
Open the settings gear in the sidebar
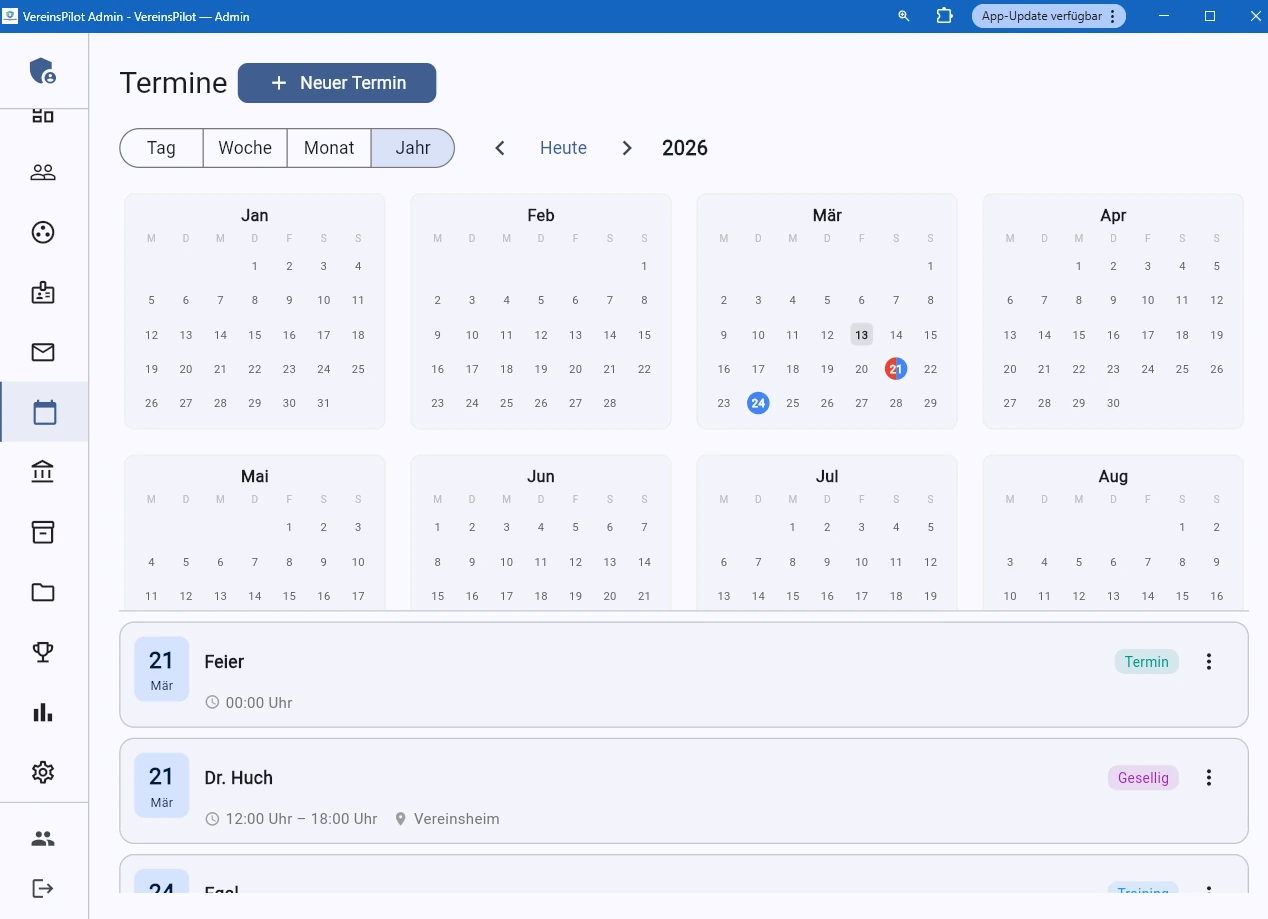click(43, 772)
